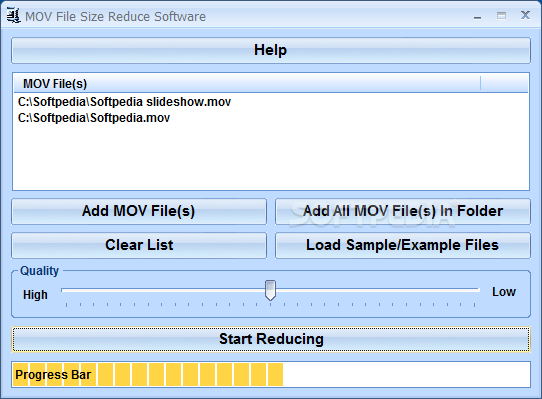Select C:\Softpedia\Softpedia.mov entry
Screen dimensions: 542x399
point(94,118)
